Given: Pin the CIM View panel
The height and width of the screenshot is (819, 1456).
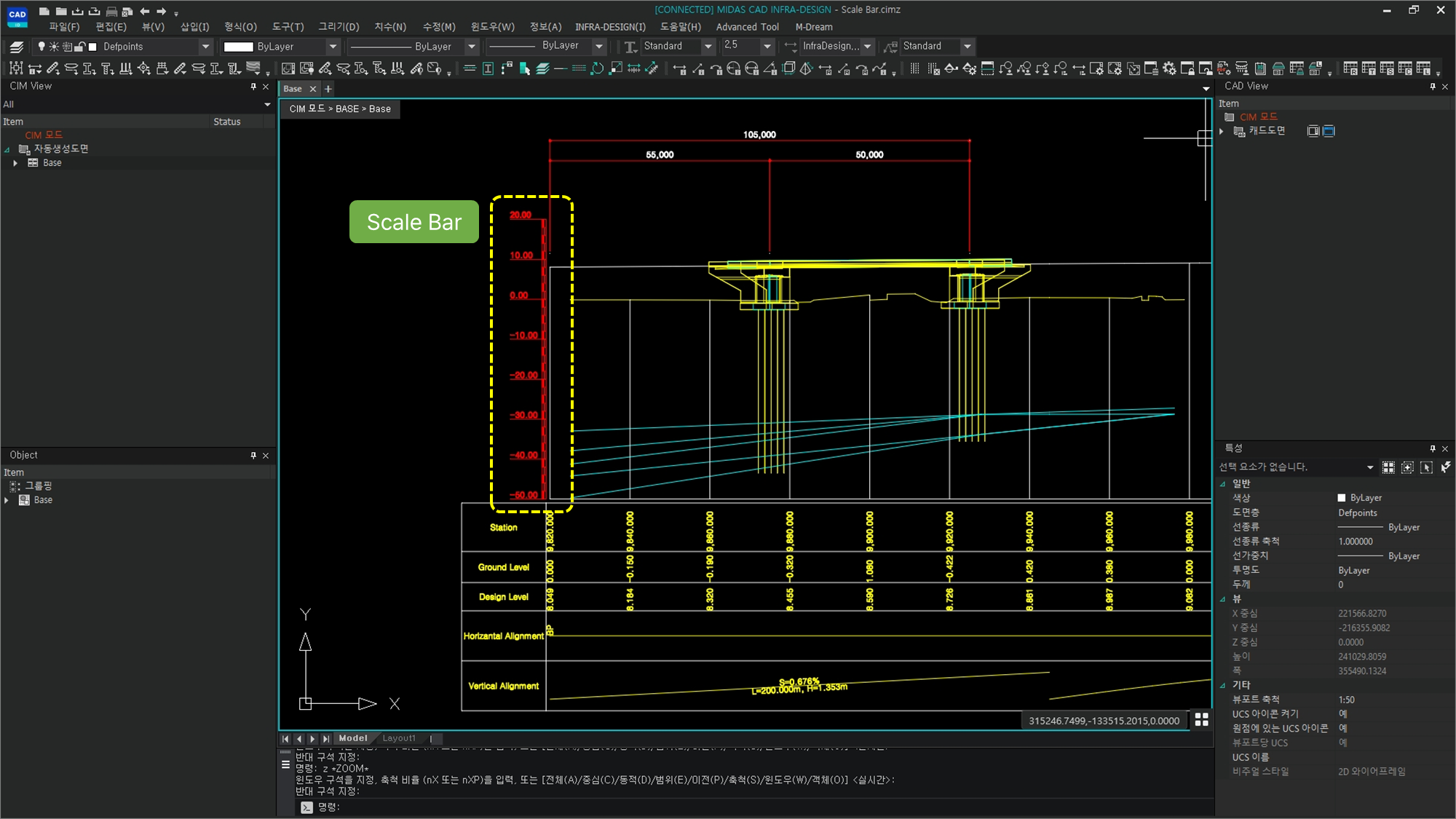Looking at the screenshot, I should (x=253, y=87).
